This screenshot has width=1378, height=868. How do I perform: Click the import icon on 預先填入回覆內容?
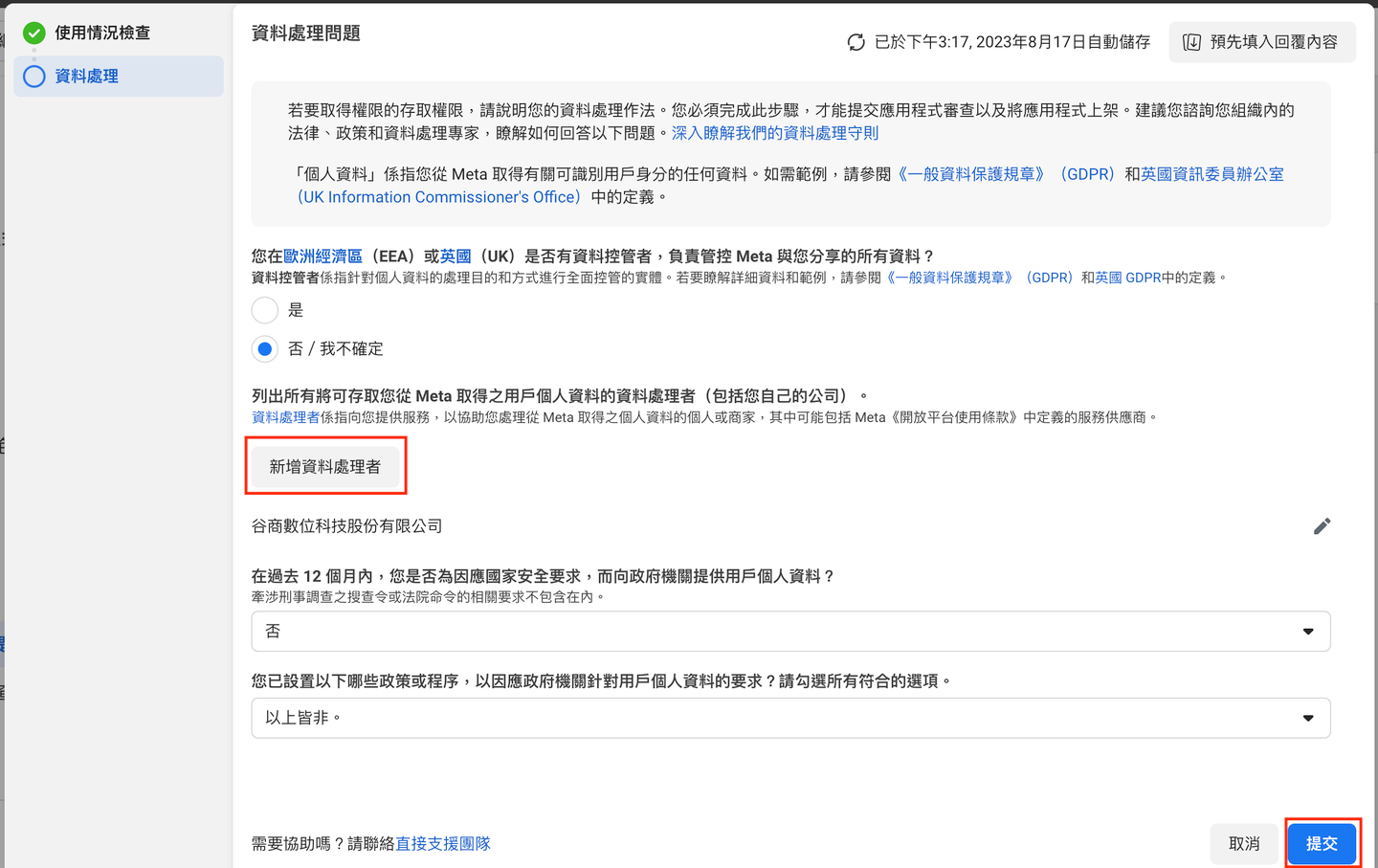tap(1192, 42)
